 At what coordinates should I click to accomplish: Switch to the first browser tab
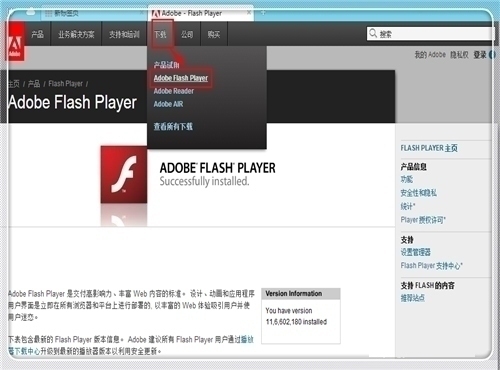pyautogui.click(x=67, y=13)
